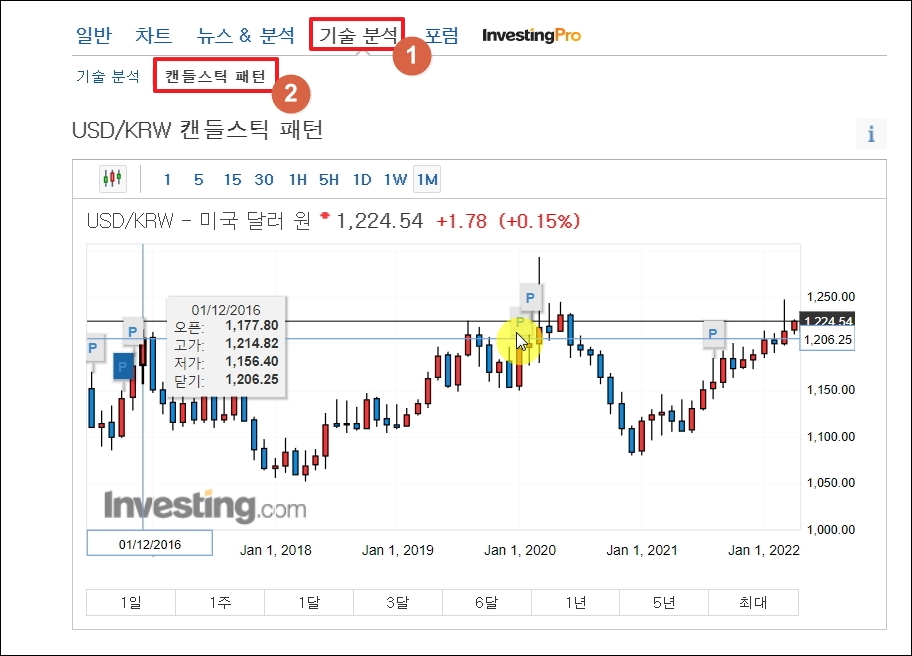Viewport: 912px width, 656px height.
Task: Set chart interval to 1W
Action: click(396, 180)
